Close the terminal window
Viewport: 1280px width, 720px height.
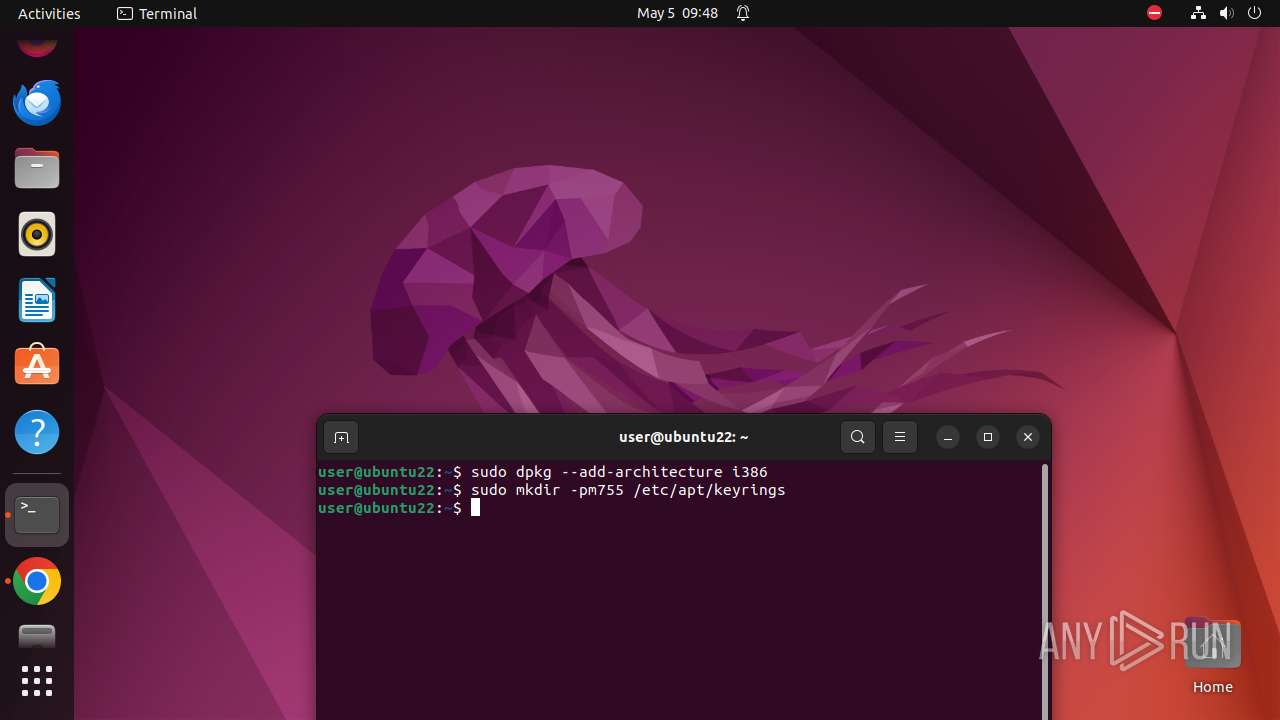coord(1028,437)
